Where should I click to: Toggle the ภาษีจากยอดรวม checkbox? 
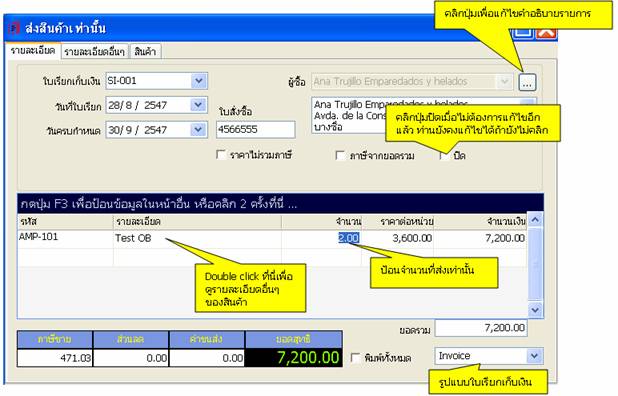coord(340,156)
